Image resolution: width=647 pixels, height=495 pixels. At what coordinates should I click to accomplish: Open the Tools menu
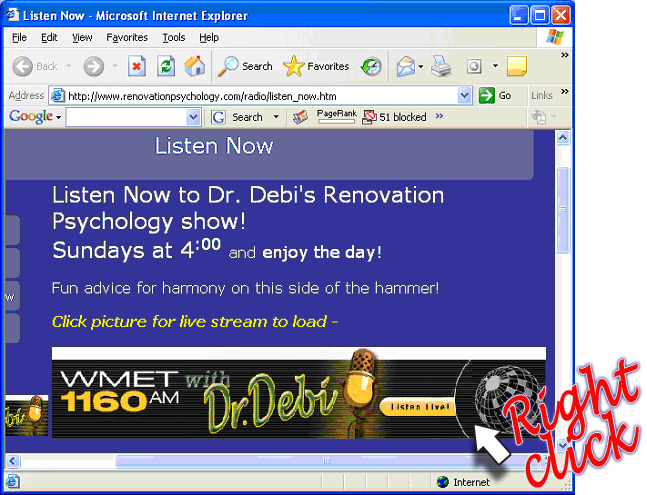click(174, 37)
